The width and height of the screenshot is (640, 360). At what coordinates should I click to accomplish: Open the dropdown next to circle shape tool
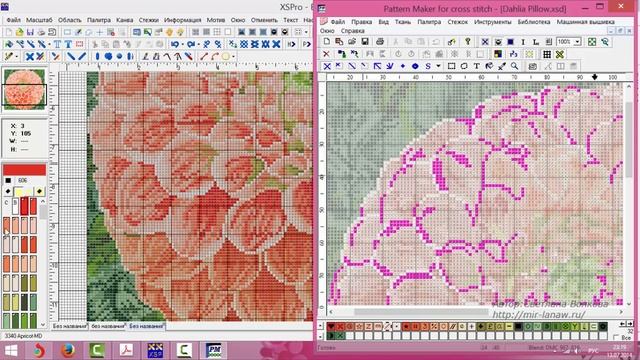(x=233, y=57)
